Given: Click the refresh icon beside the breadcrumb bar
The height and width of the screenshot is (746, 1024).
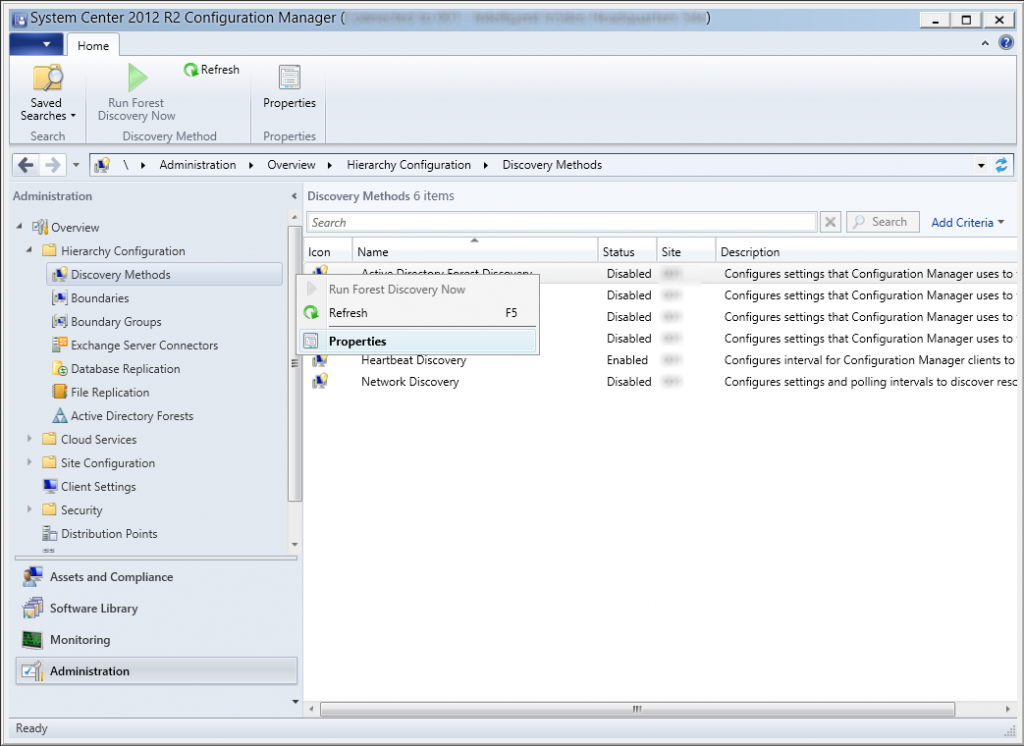Looking at the screenshot, I should pos(1001,164).
